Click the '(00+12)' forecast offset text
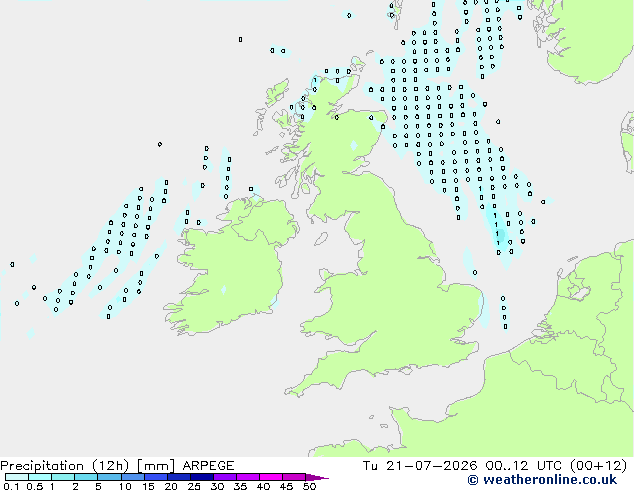This screenshot has width=634, height=490. coord(598,466)
